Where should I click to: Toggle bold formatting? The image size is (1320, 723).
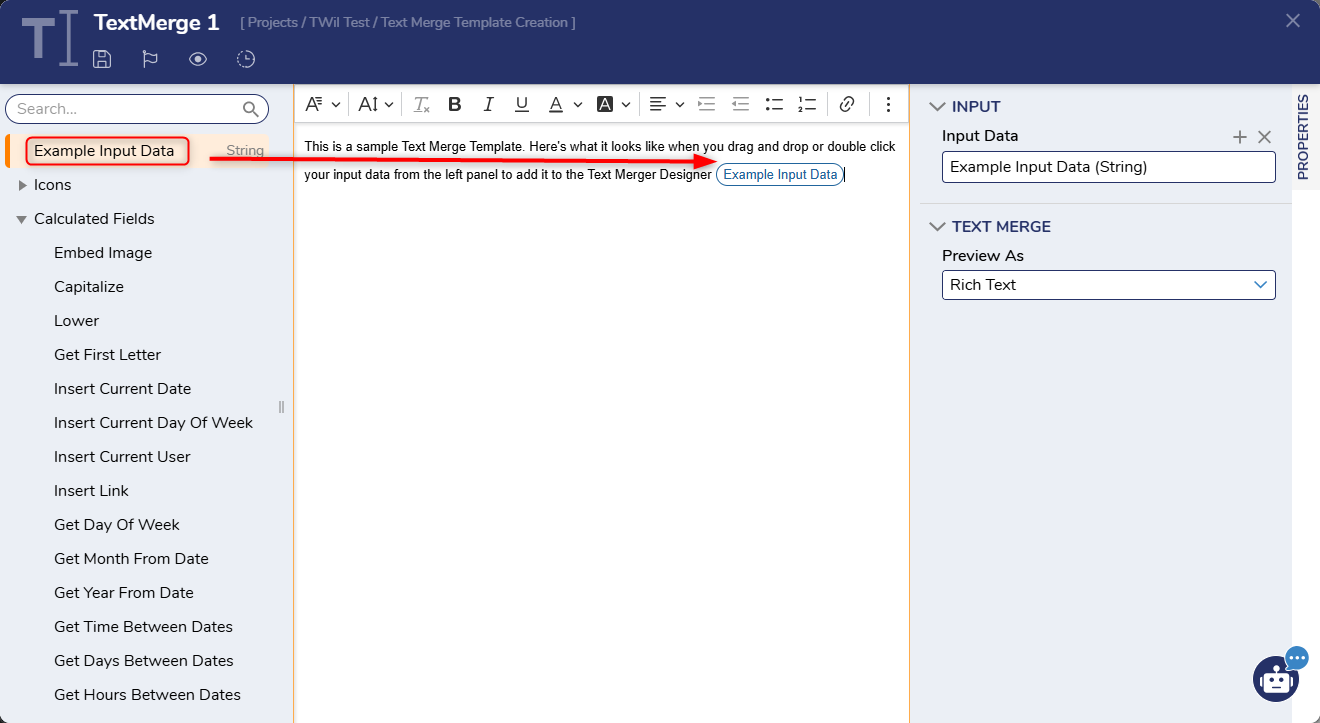[454, 104]
